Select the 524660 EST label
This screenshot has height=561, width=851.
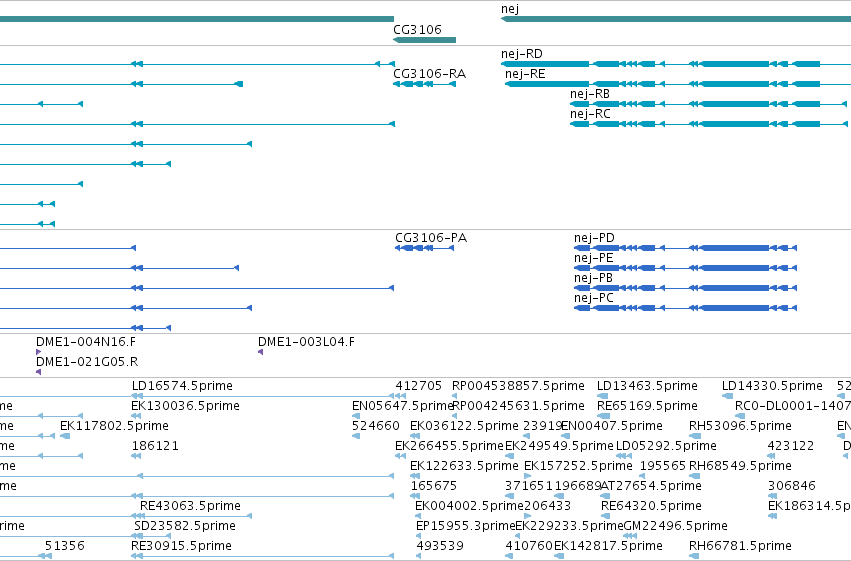tap(376, 426)
